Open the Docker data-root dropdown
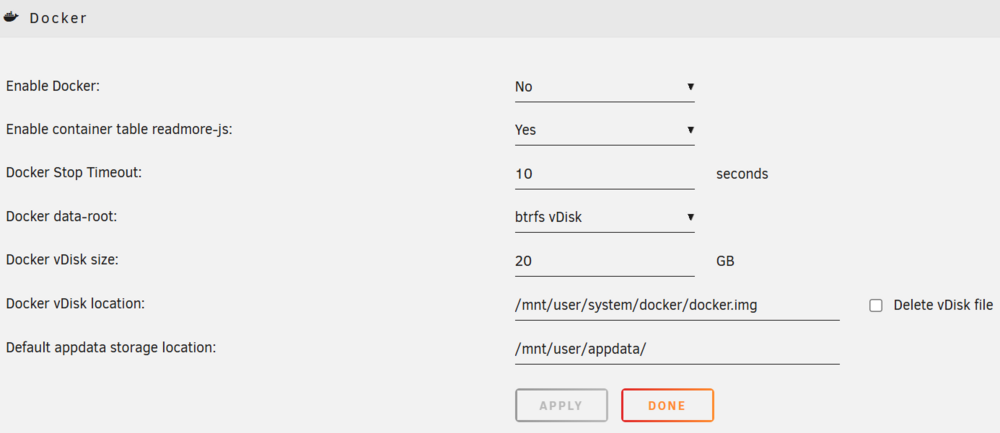1000x433 pixels. click(605, 217)
